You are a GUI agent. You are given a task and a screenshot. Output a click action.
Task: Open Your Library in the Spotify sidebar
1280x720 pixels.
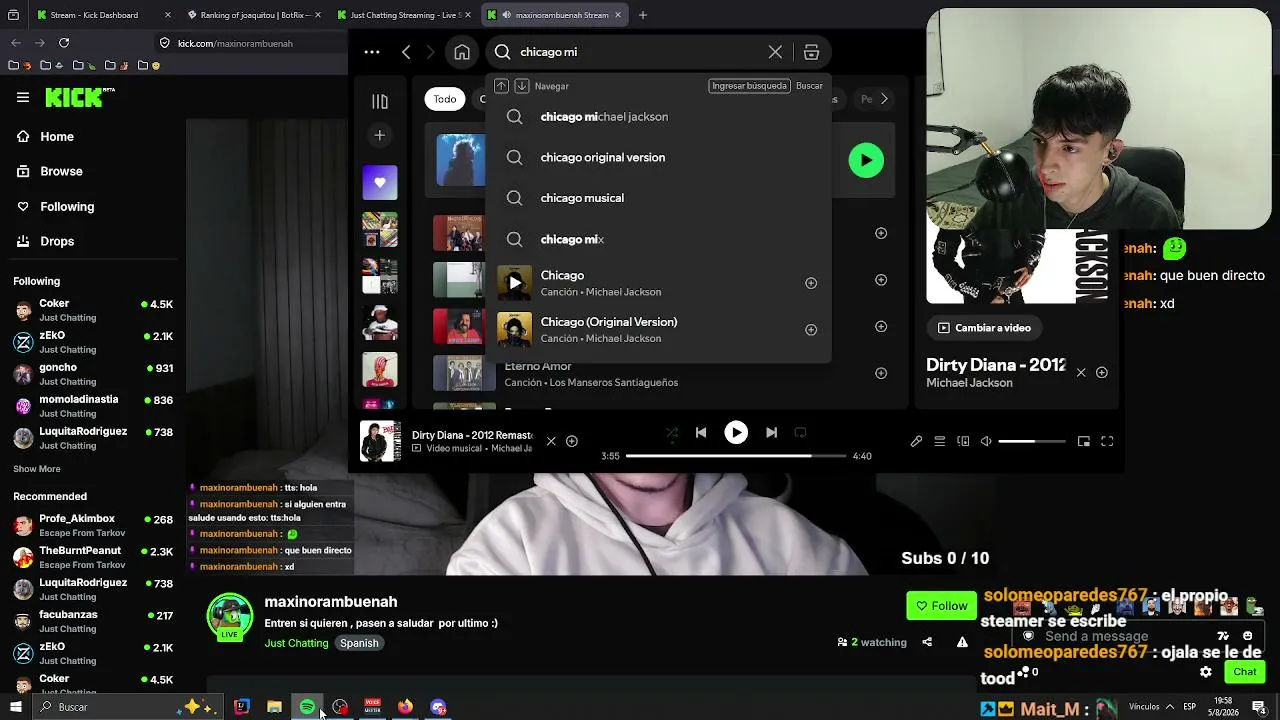(380, 101)
